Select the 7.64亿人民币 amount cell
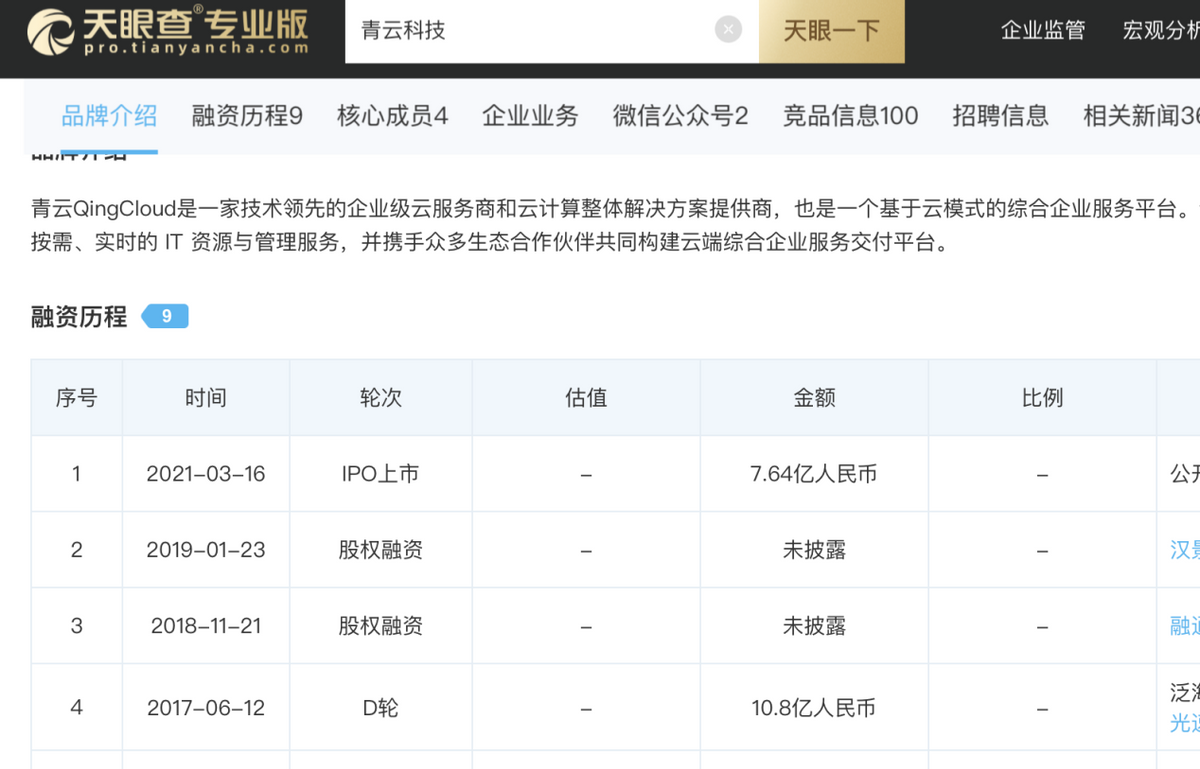 coord(814,474)
